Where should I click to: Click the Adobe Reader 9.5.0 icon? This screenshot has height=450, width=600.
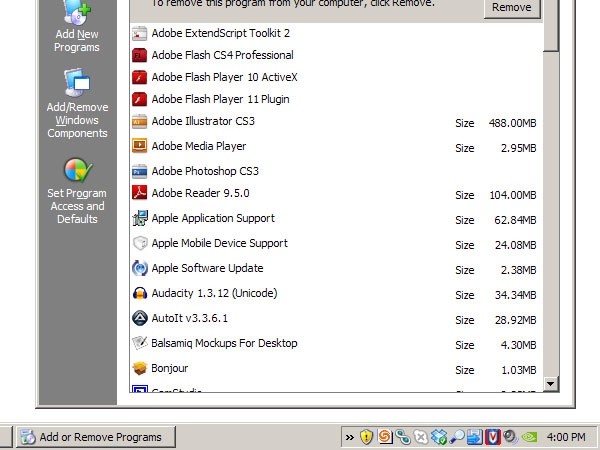(139, 193)
